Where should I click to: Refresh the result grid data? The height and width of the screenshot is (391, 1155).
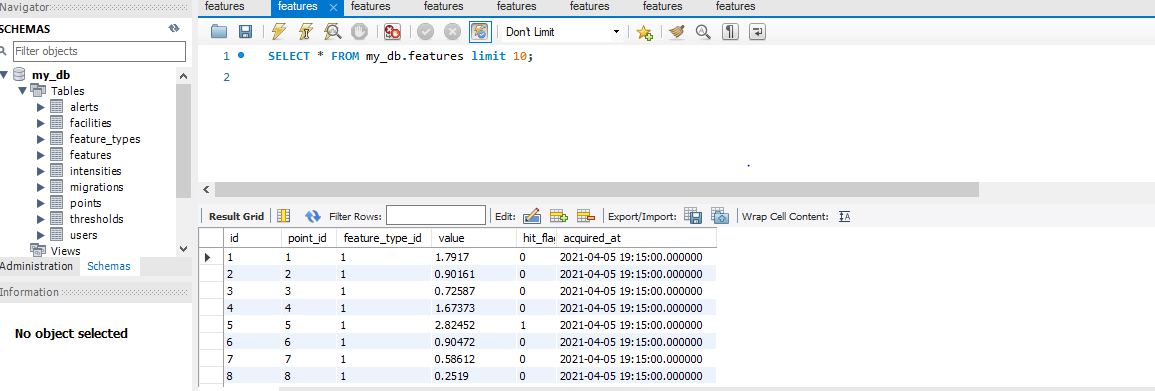coord(313,216)
